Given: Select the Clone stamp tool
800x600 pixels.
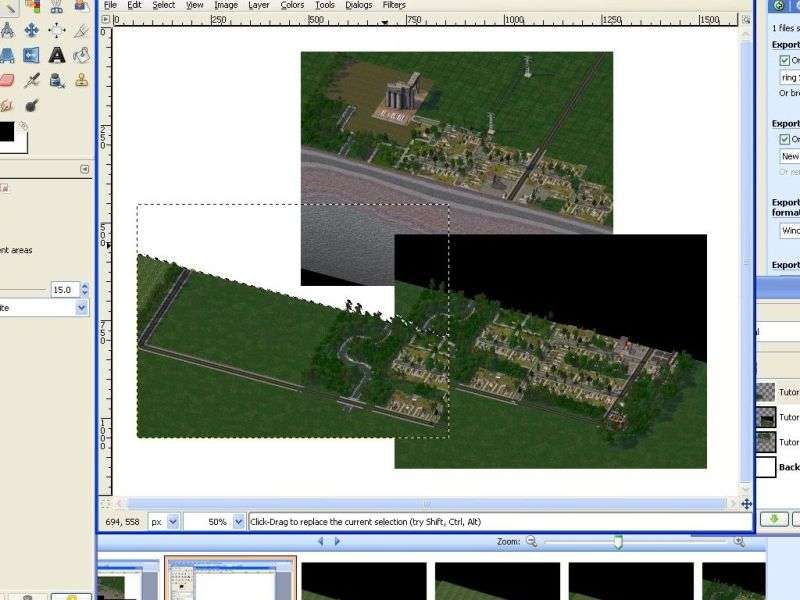Looking at the screenshot, I should click(x=81, y=80).
